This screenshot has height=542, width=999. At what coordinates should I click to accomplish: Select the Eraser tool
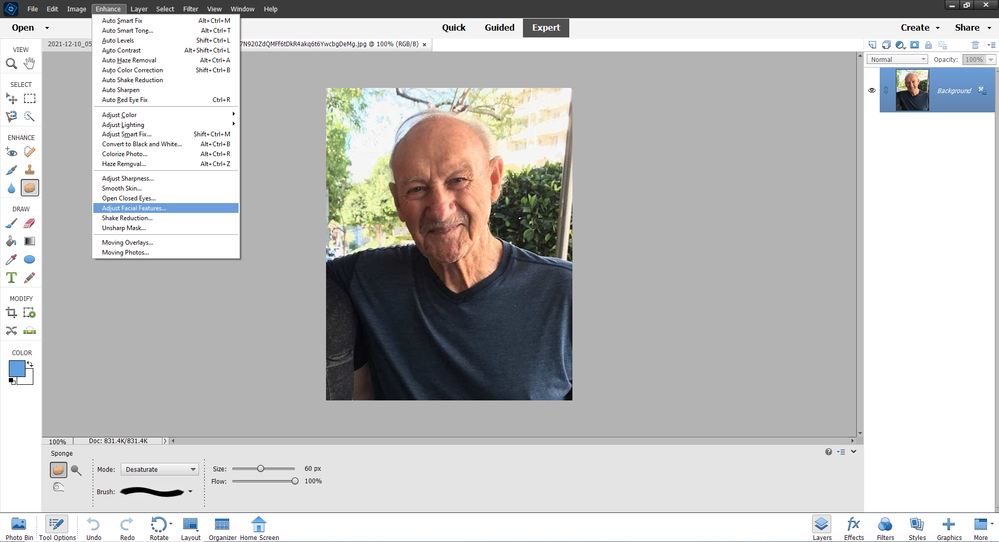click(x=29, y=224)
